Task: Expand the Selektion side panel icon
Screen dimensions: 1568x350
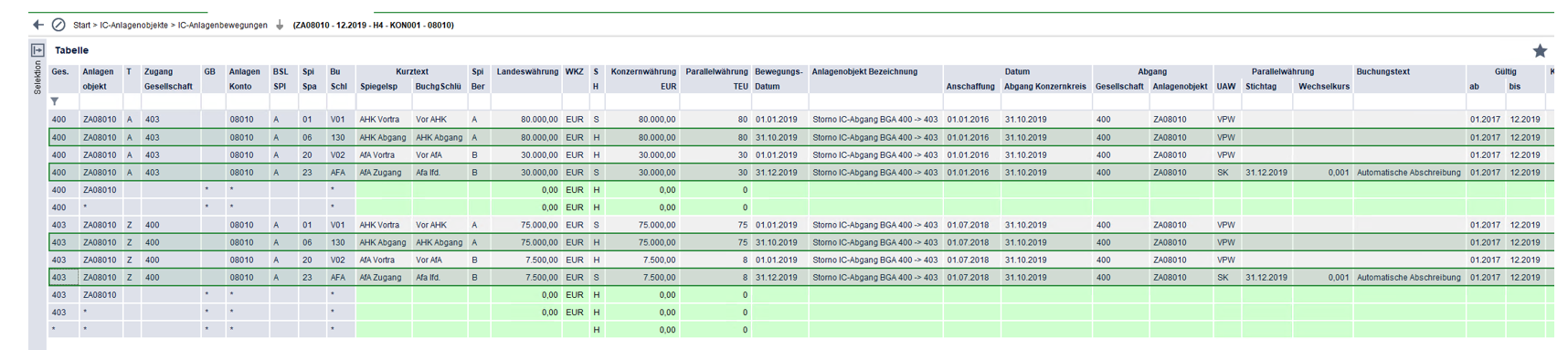Action: tap(37, 50)
